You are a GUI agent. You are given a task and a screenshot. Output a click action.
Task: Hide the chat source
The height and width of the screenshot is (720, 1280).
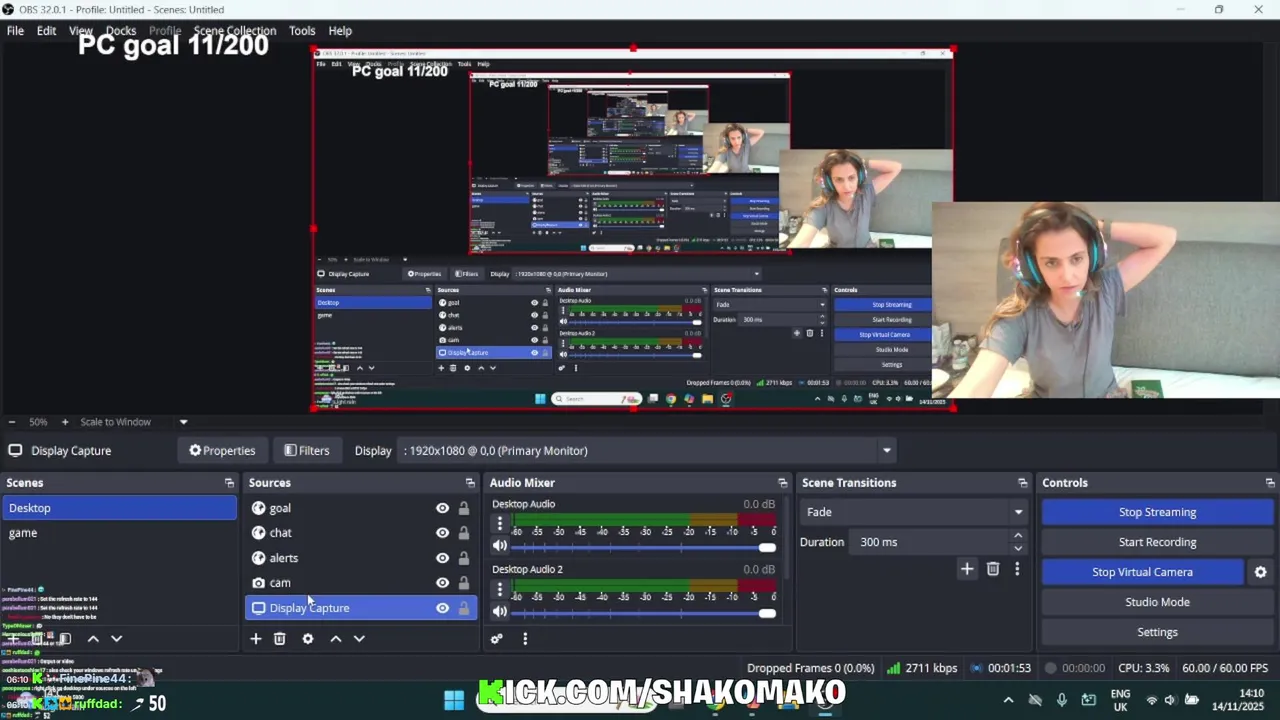[x=442, y=533]
